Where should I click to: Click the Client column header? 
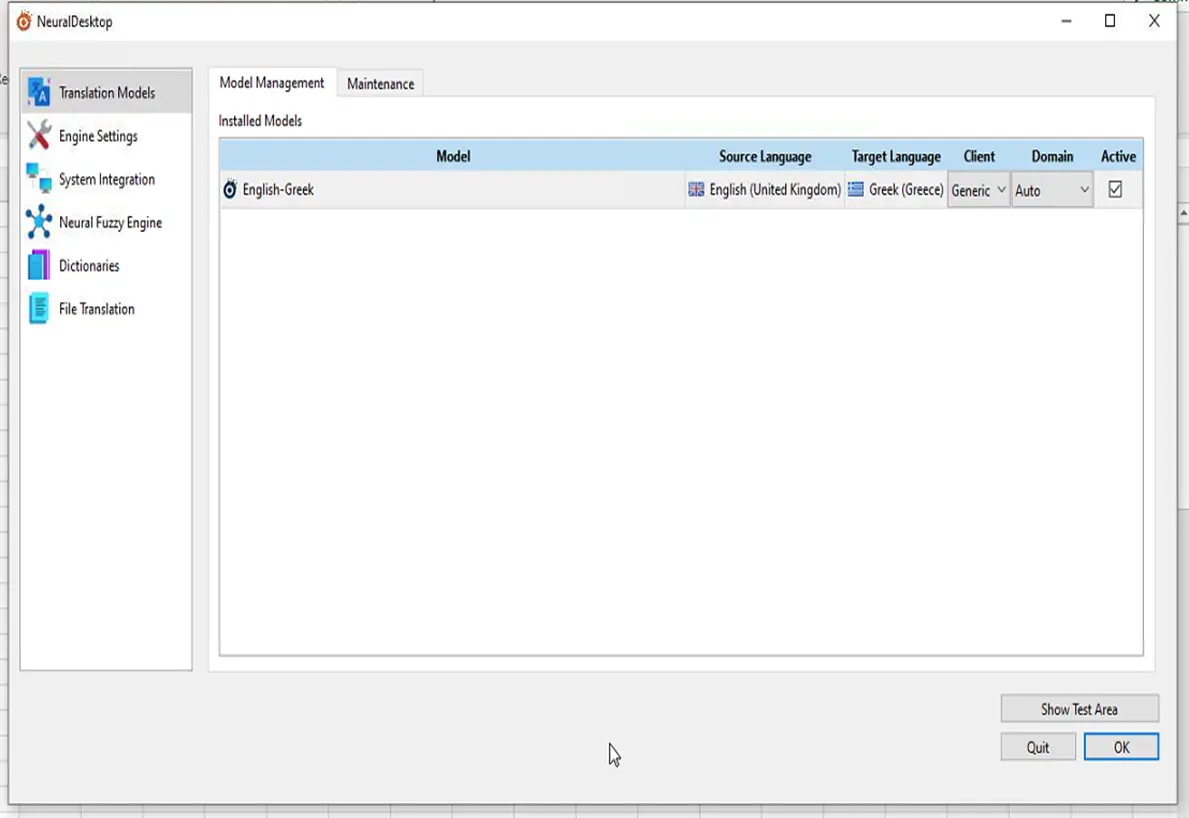pyautogui.click(x=979, y=156)
